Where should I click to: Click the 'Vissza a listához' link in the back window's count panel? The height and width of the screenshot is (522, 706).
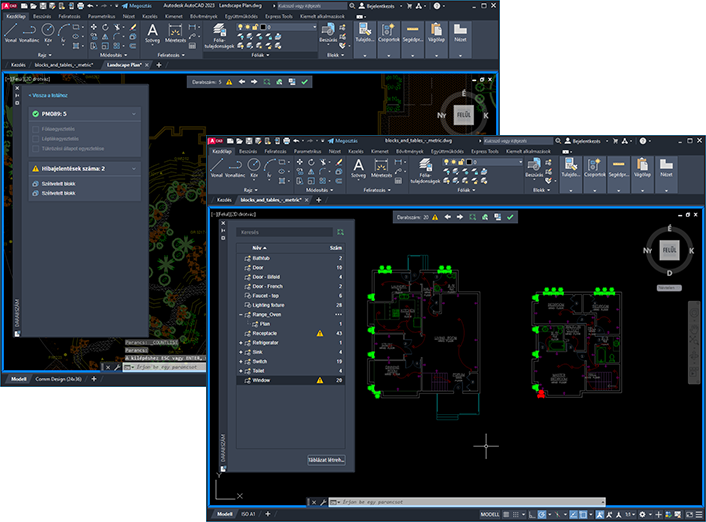tap(48, 95)
